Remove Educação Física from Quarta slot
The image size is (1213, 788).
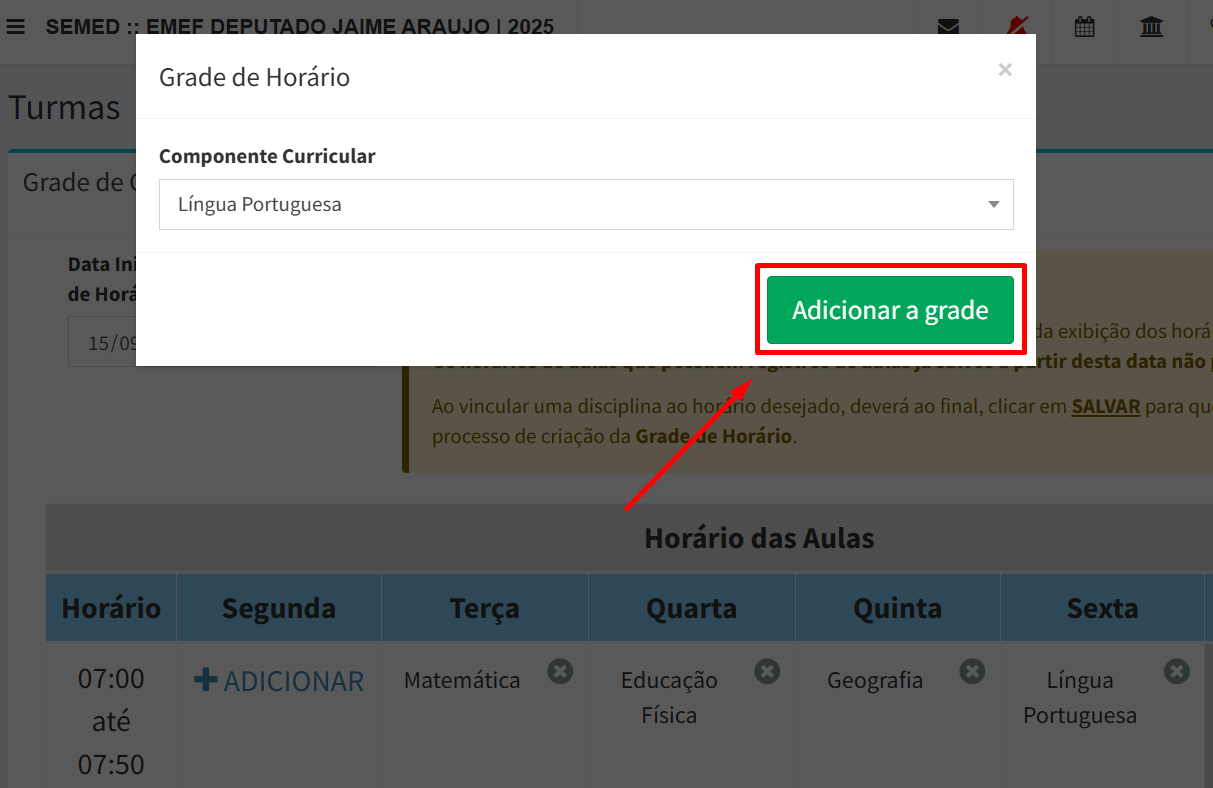(x=767, y=671)
